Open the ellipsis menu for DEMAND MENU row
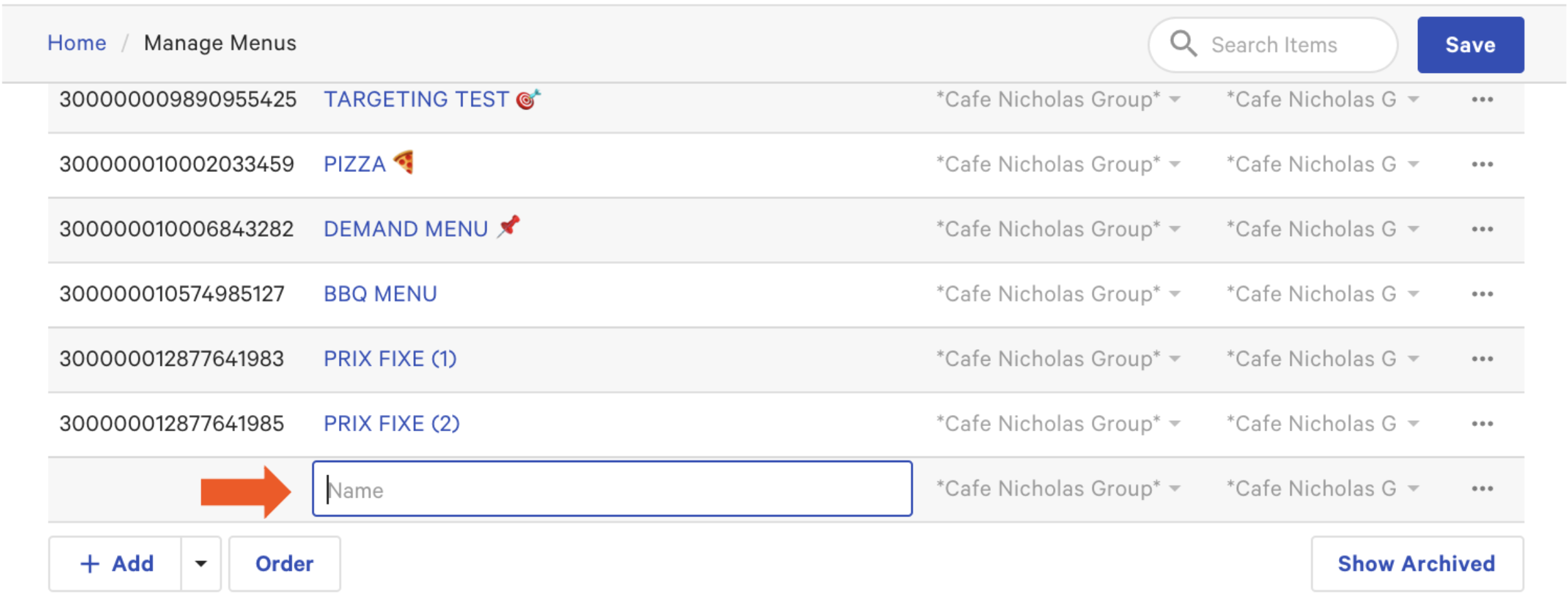Screen dimensions: 1568x596 click(1483, 229)
